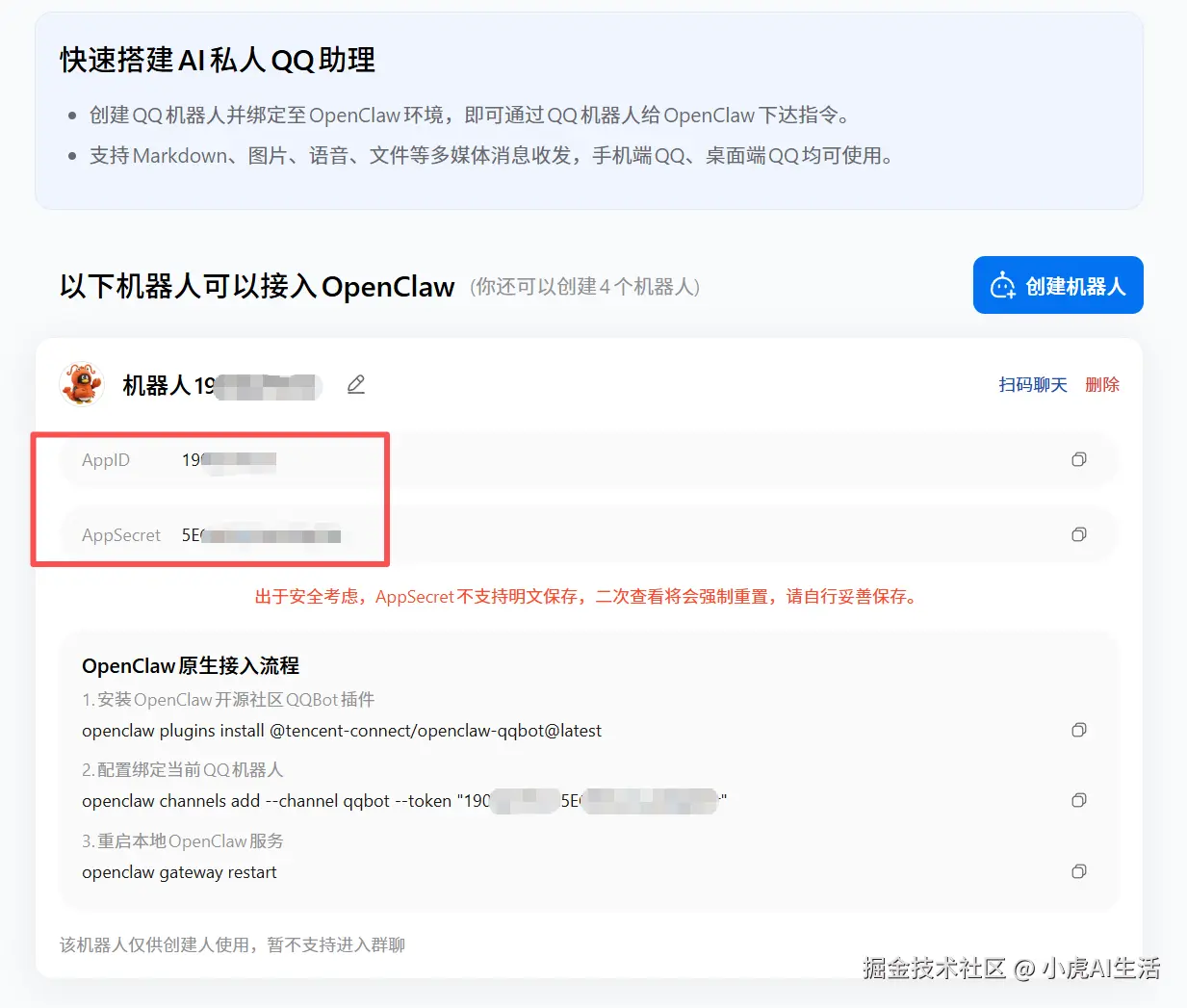Click the bullet about Markdown media support
Image resolution: width=1187 pixels, height=1008 pixels.
tap(493, 156)
